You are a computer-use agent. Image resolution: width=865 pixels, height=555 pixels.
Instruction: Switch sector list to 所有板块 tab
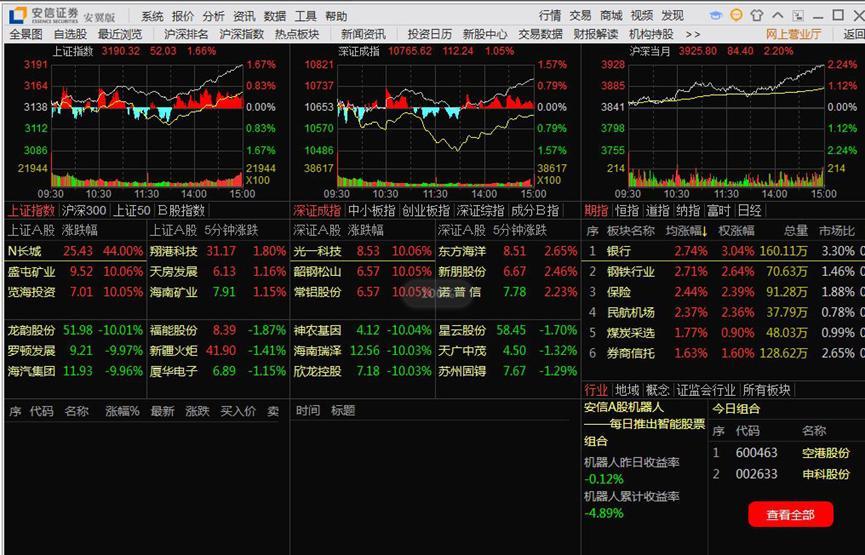pyautogui.click(x=766, y=390)
